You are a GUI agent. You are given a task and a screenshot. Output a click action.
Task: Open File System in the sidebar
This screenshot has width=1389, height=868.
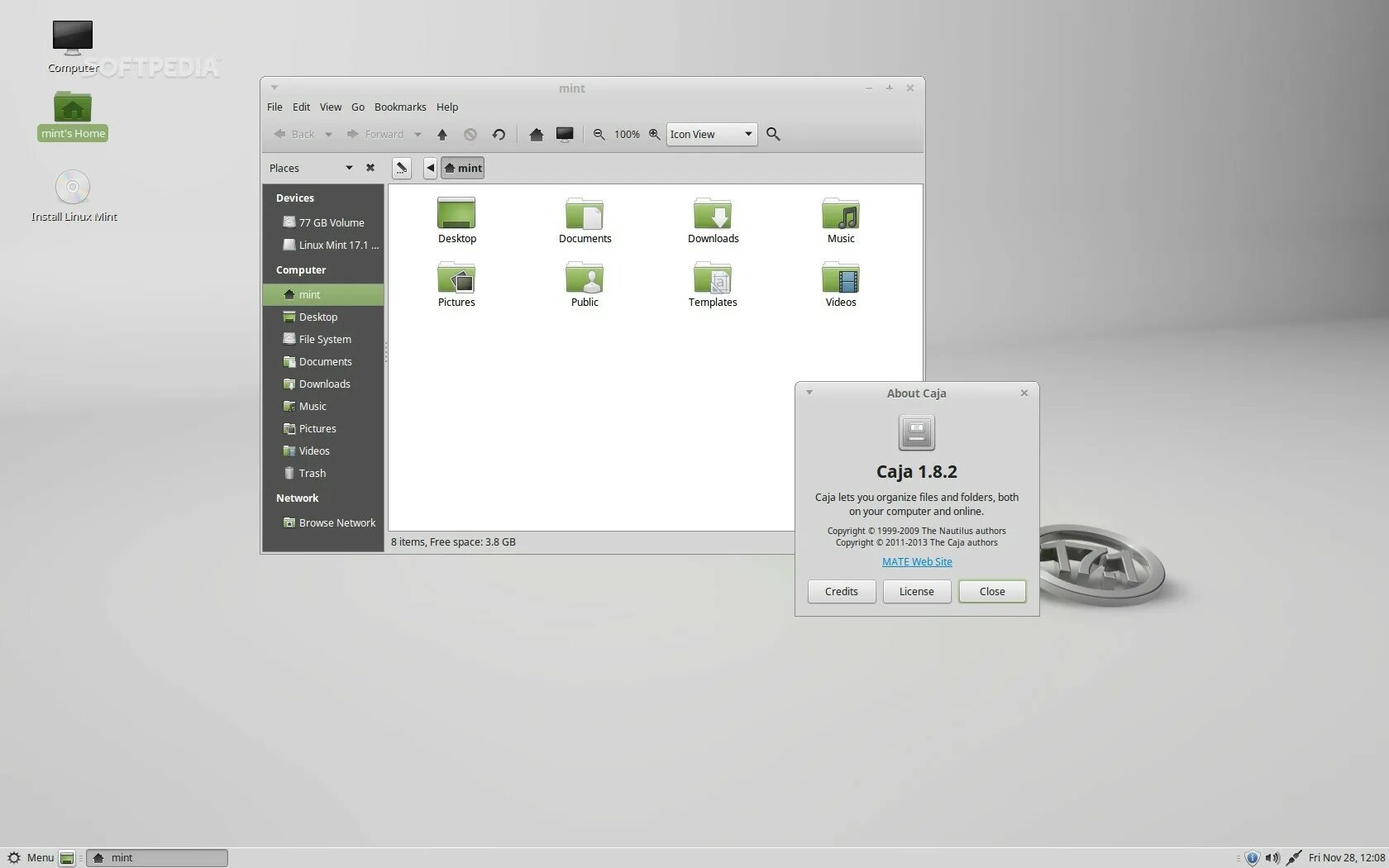pos(323,339)
